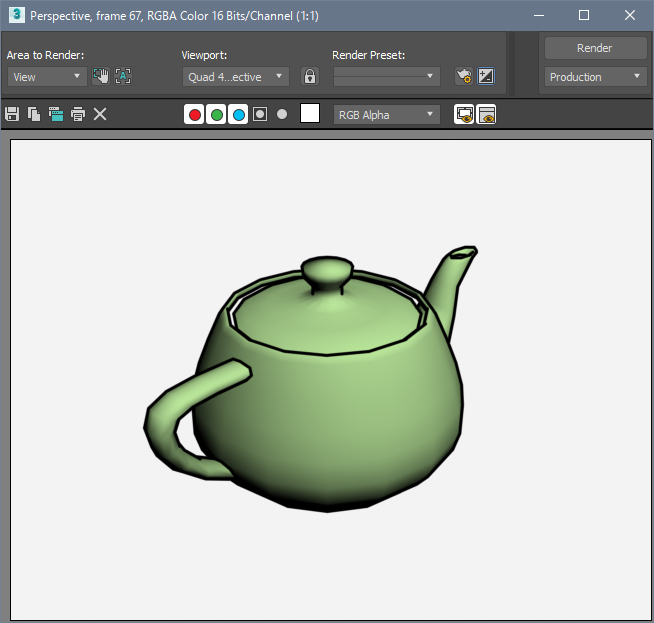
Task: Expand the Production render mode dropdown
Action: [595, 77]
